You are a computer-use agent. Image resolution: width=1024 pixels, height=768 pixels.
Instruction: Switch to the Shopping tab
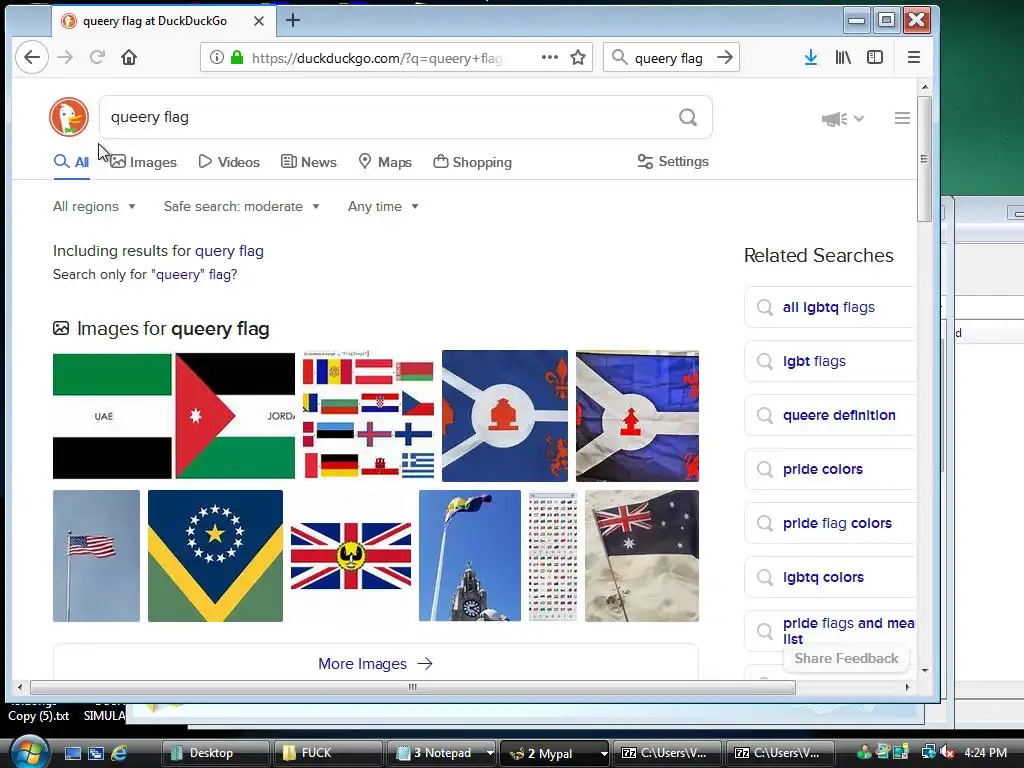click(x=473, y=162)
